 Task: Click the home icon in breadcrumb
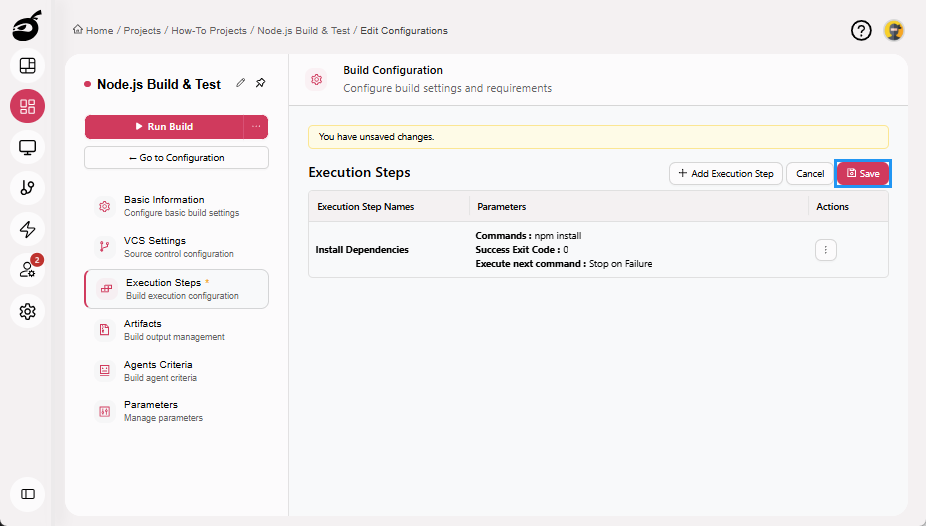[x=77, y=30]
